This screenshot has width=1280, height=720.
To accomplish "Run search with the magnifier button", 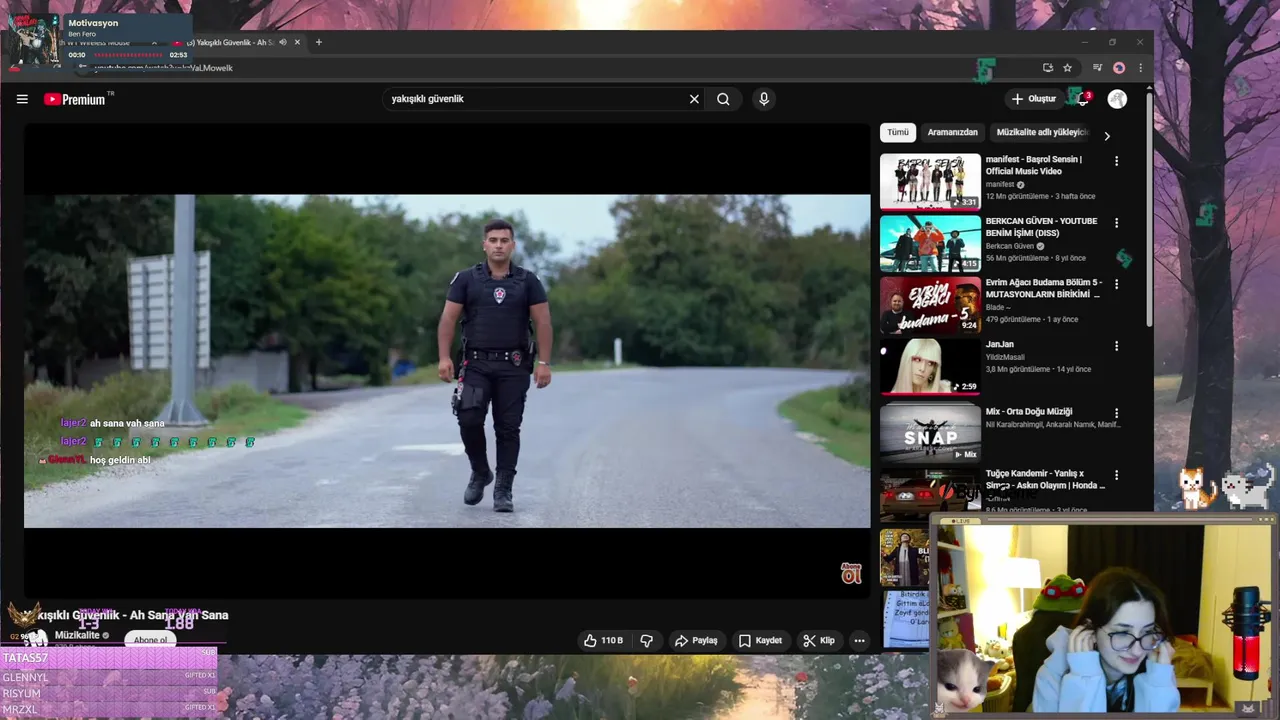I will (723, 99).
